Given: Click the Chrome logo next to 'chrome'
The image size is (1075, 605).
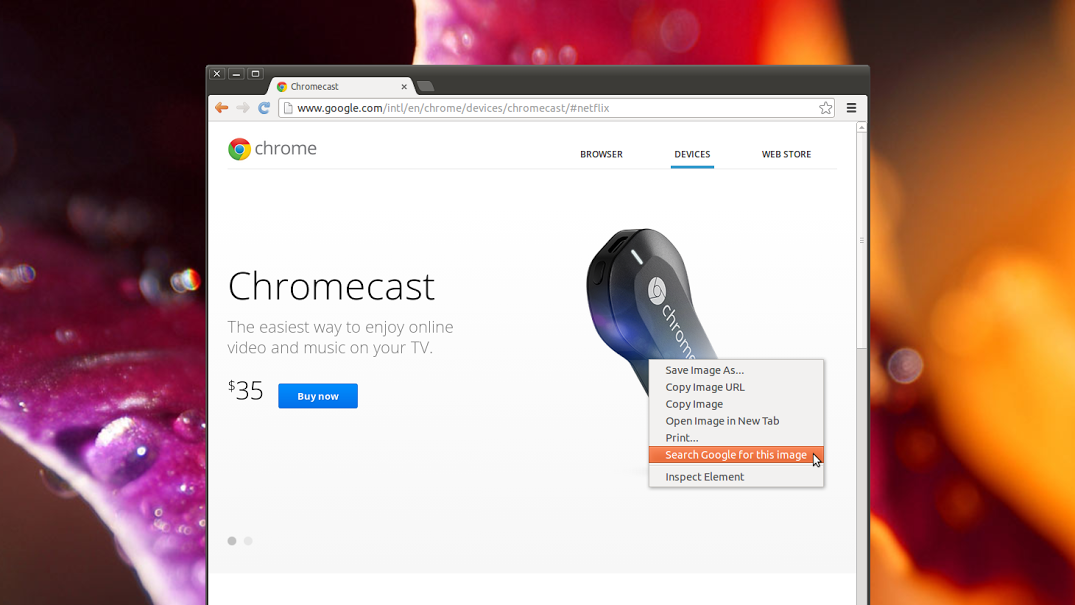Looking at the screenshot, I should click(x=239, y=148).
